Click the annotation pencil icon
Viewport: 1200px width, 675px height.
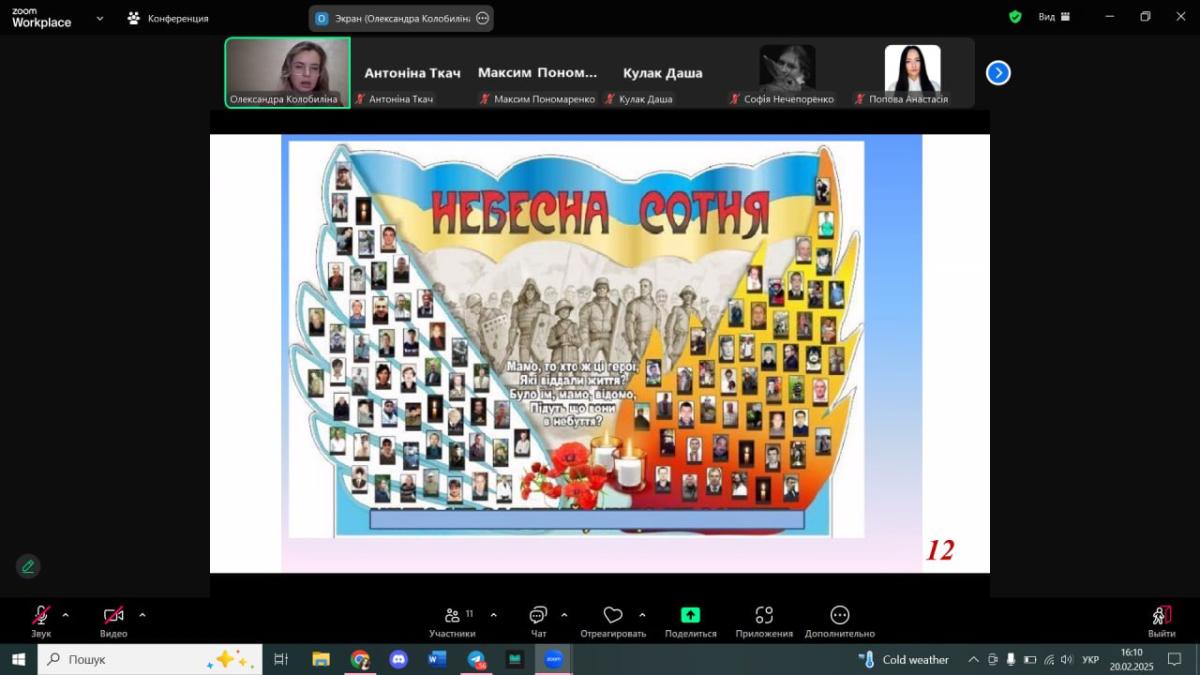(28, 566)
